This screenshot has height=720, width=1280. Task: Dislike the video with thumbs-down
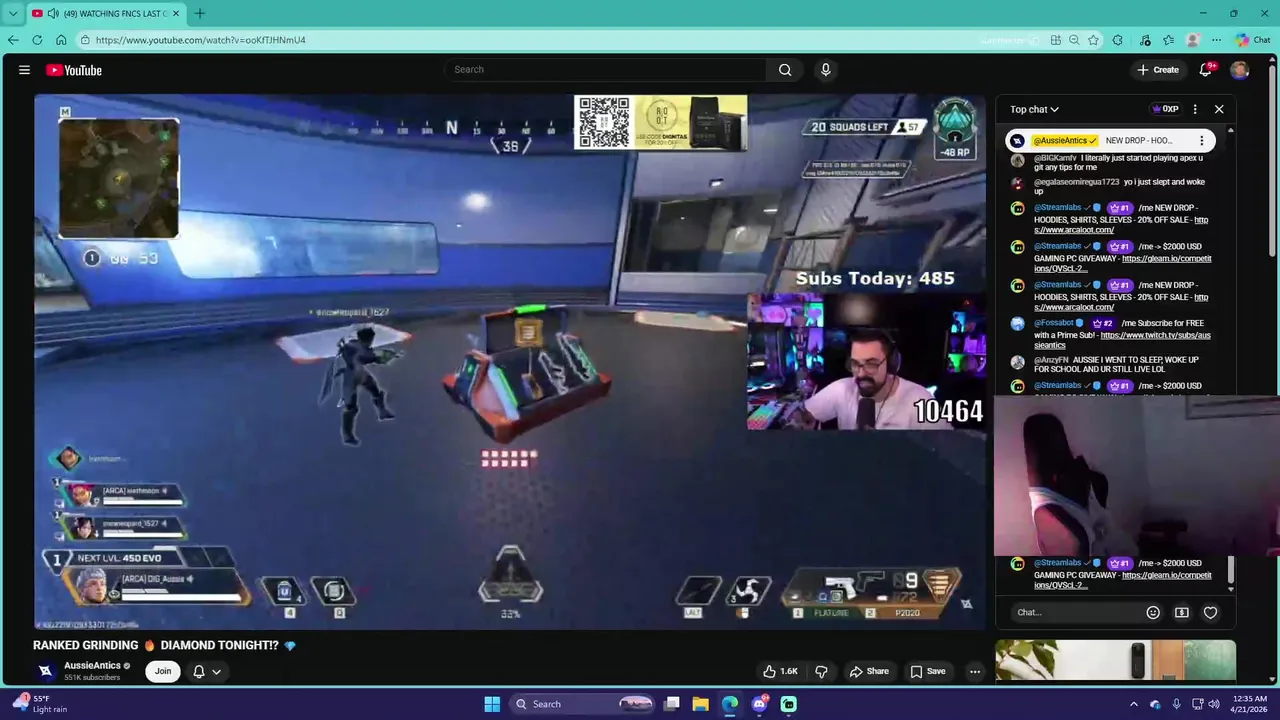[x=821, y=671]
